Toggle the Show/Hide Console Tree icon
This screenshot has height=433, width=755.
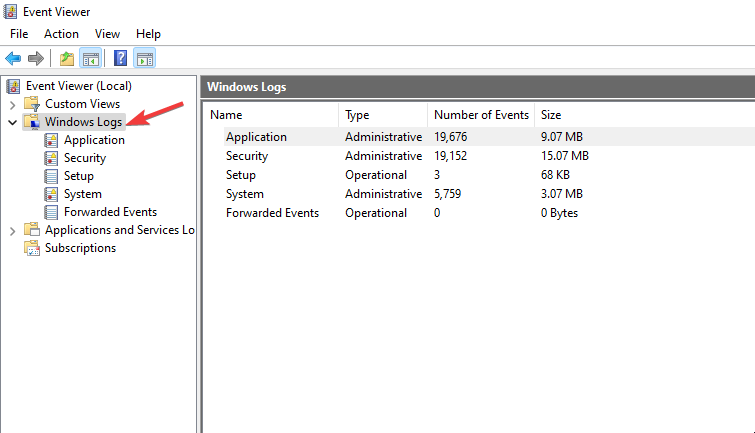(90, 59)
